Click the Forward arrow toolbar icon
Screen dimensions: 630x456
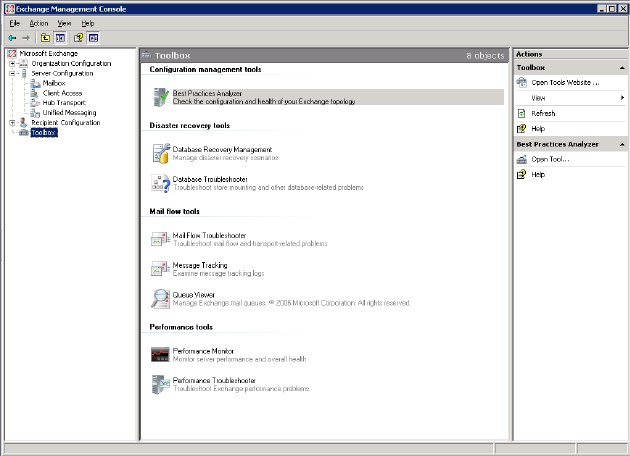(x=26, y=38)
